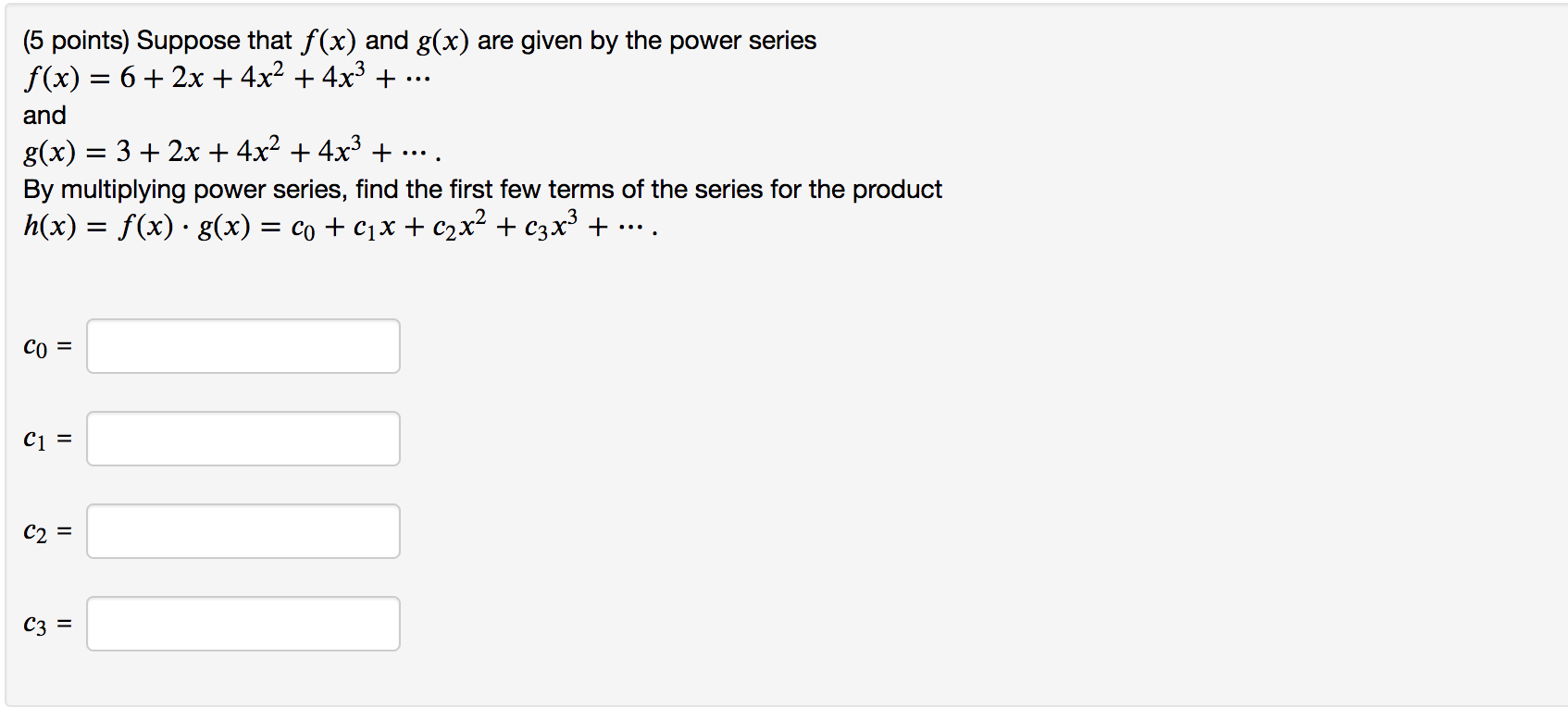Viewport: 1568px width, 707px height.
Task: Click the c0 = label
Action: point(44,348)
